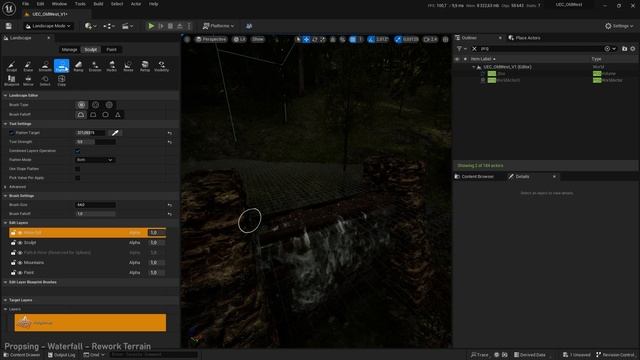Select the Ramp sculpt tool
The height and width of the screenshot is (360, 640).
[78, 66]
